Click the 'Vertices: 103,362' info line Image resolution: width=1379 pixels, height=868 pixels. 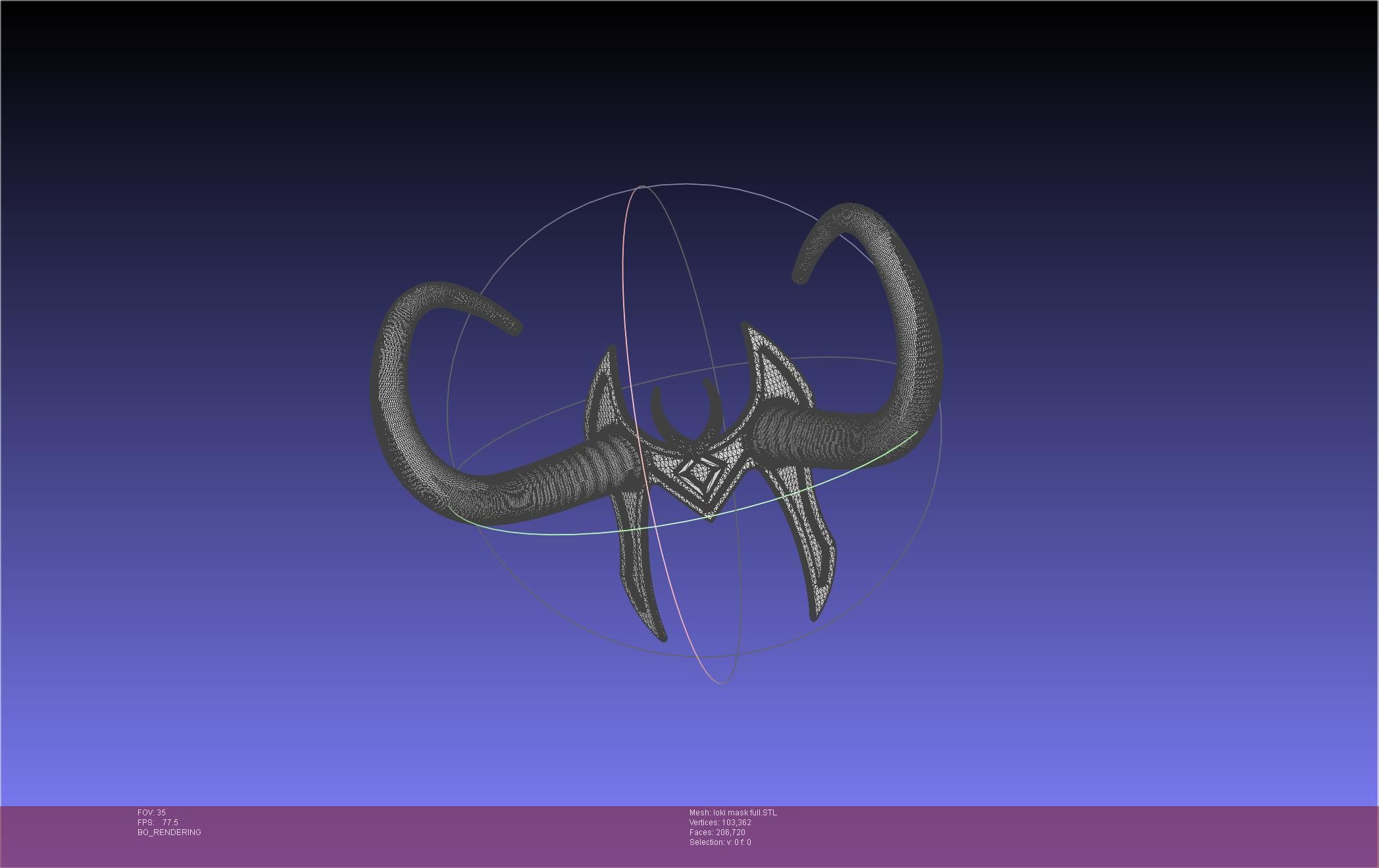coord(720,823)
